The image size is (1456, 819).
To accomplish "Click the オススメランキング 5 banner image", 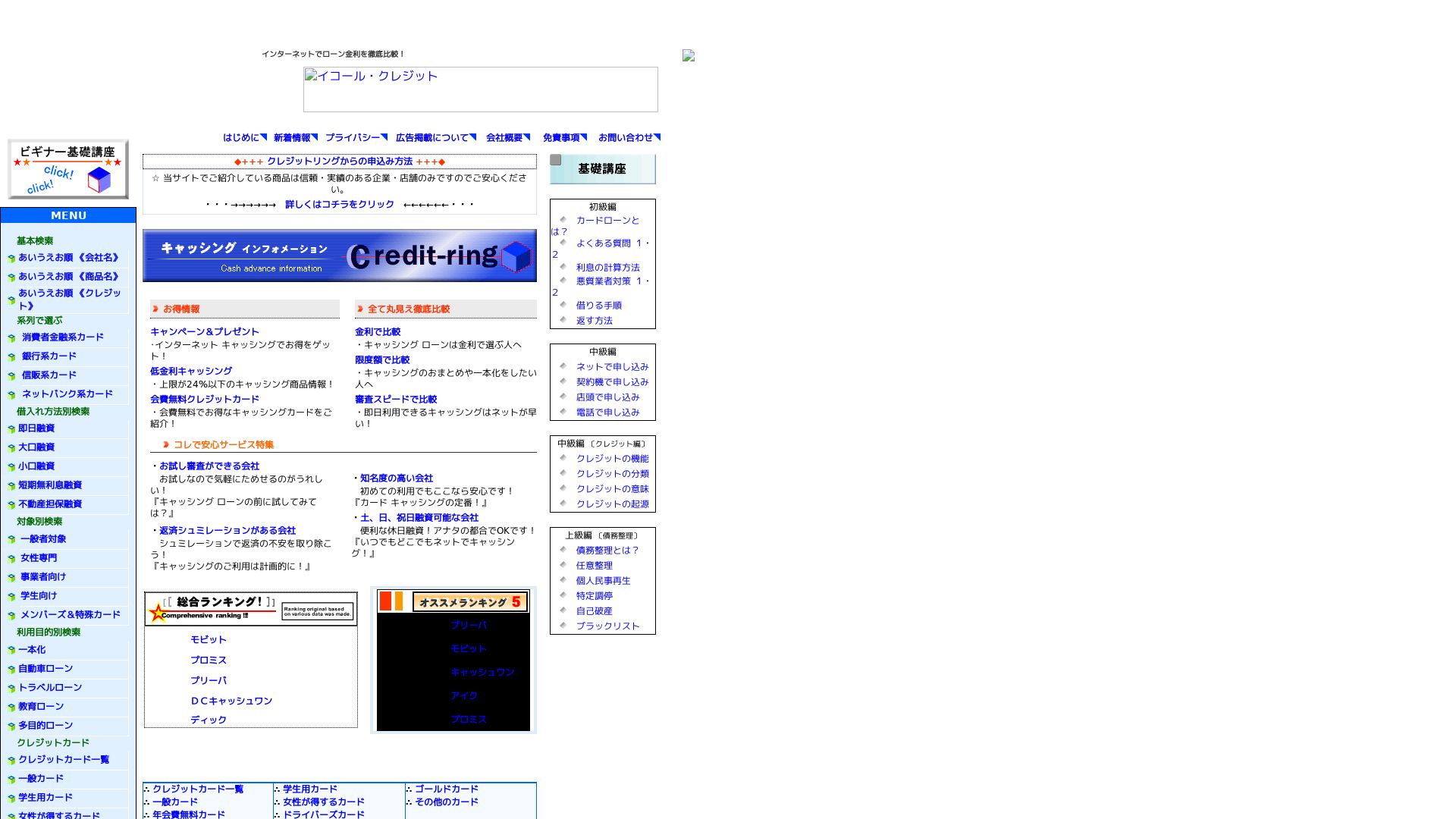I will (453, 601).
